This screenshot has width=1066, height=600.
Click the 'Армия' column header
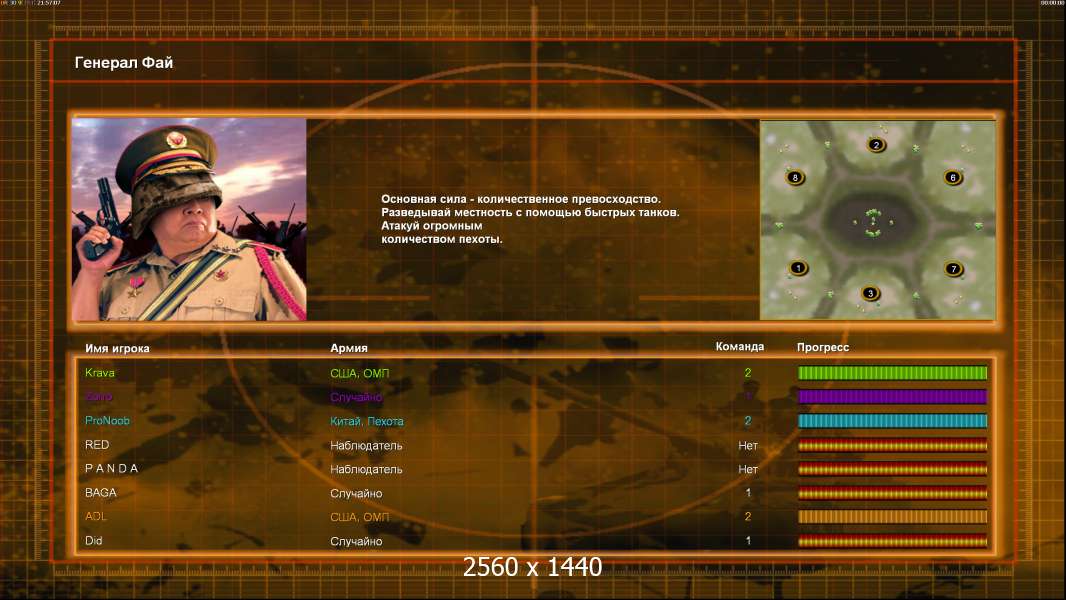(349, 348)
